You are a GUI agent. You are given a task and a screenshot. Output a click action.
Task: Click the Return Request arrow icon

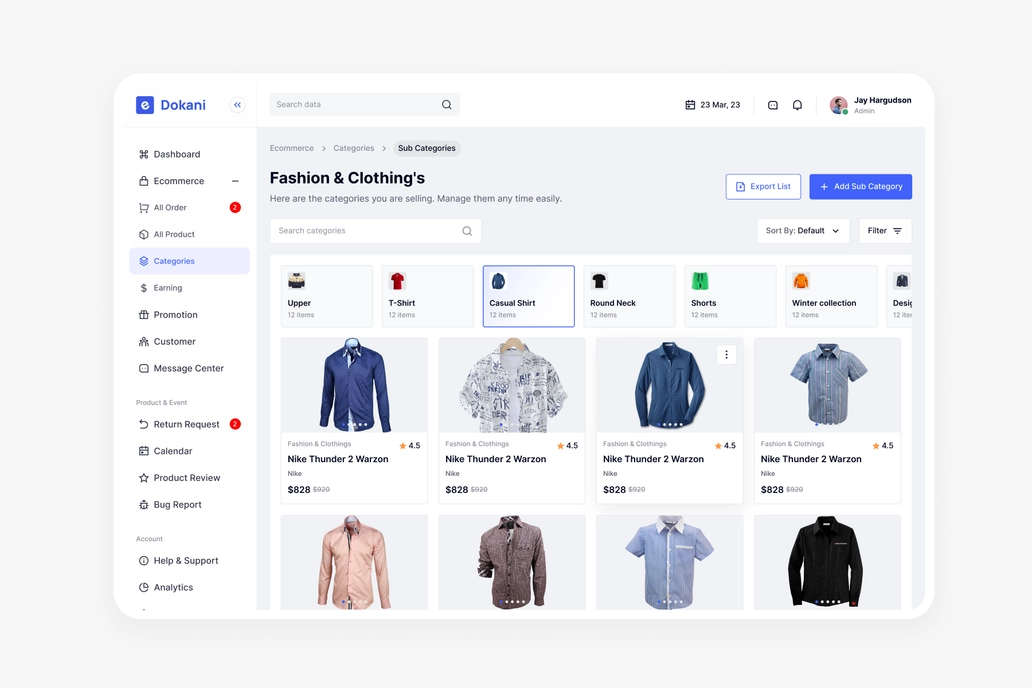click(x=143, y=425)
